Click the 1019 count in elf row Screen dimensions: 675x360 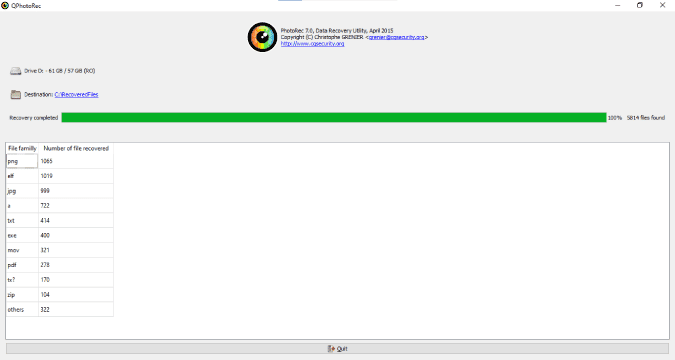point(46,176)
